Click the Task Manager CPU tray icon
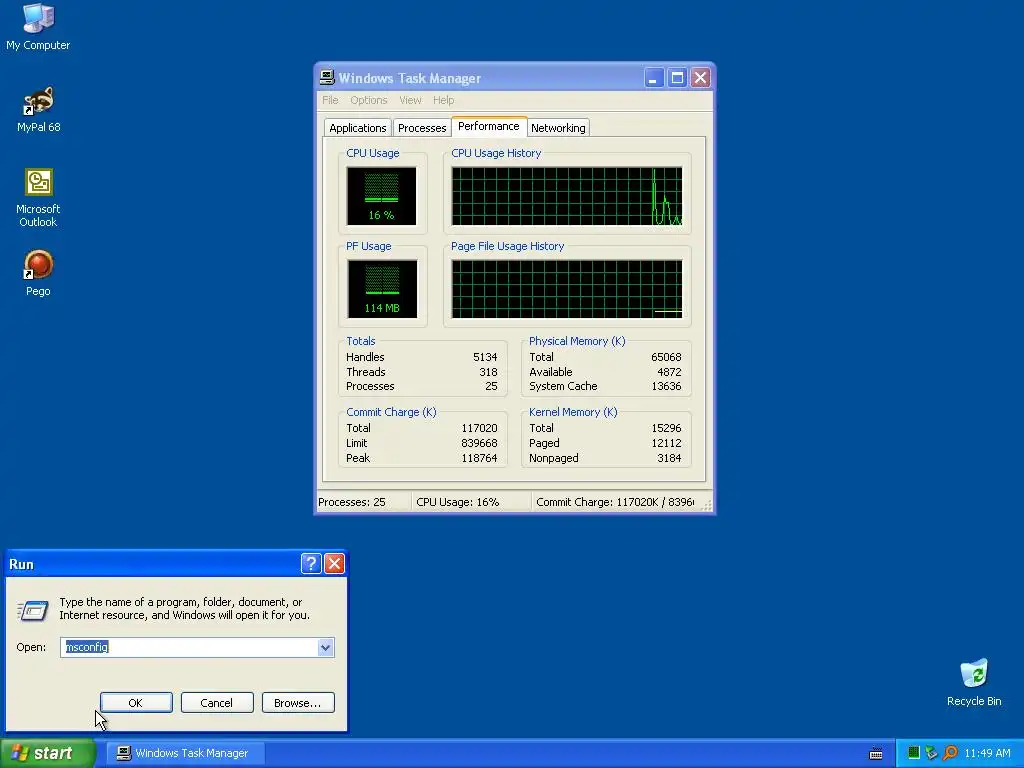This screenshot has height=768, width=1024. (x=914, y=753)
